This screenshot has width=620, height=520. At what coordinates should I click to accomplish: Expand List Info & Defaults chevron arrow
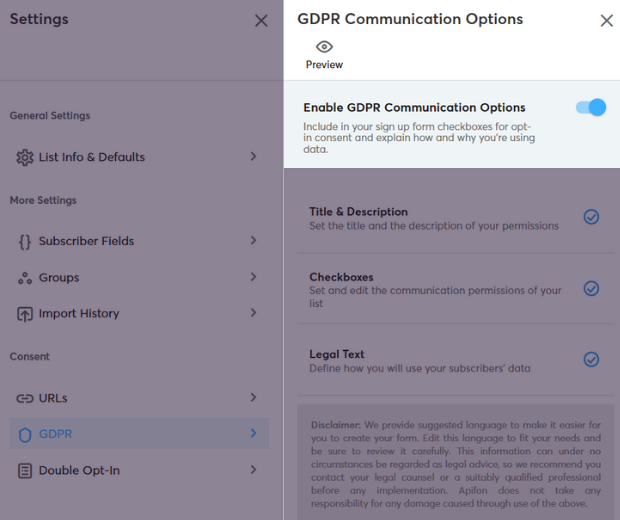click(x=253, y=157)
